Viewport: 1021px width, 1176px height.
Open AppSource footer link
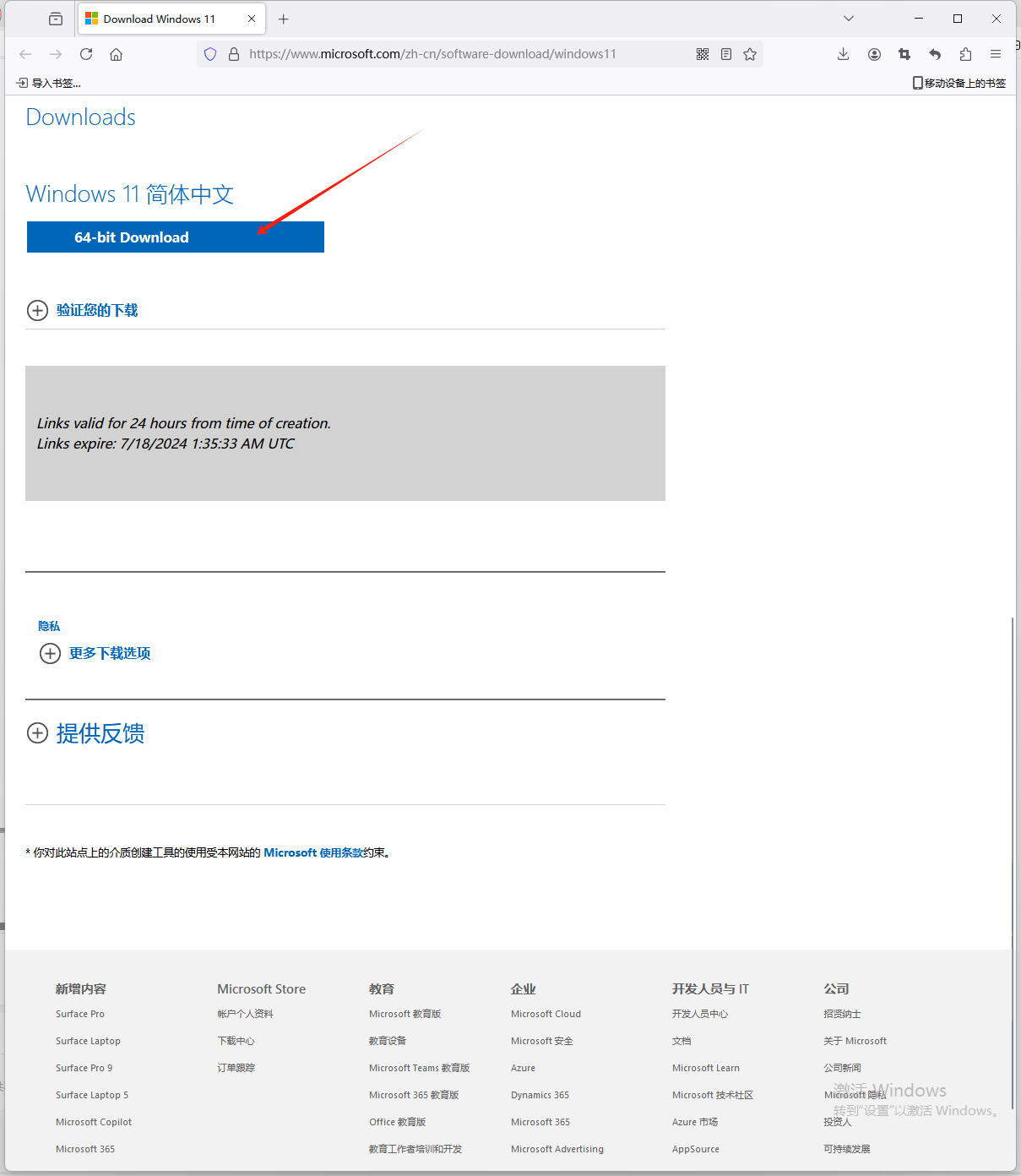coord(696,1149)
